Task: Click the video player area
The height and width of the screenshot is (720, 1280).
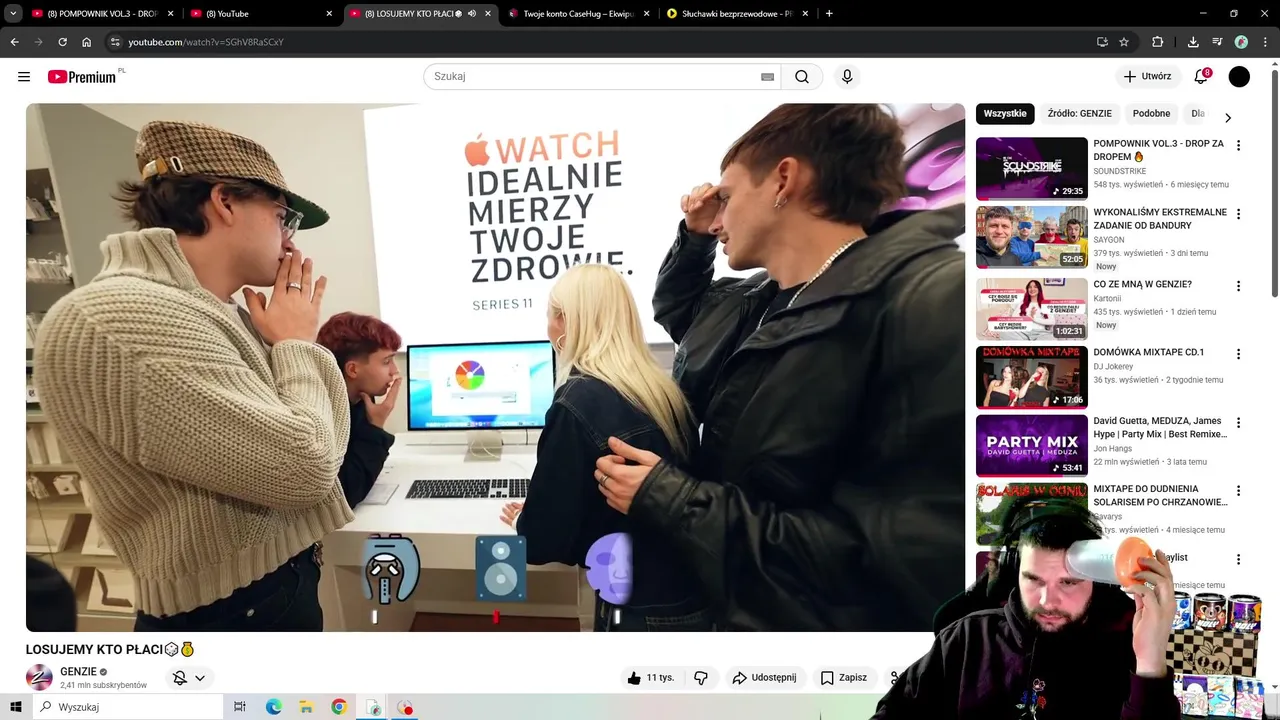Action: tap(495, 367)
